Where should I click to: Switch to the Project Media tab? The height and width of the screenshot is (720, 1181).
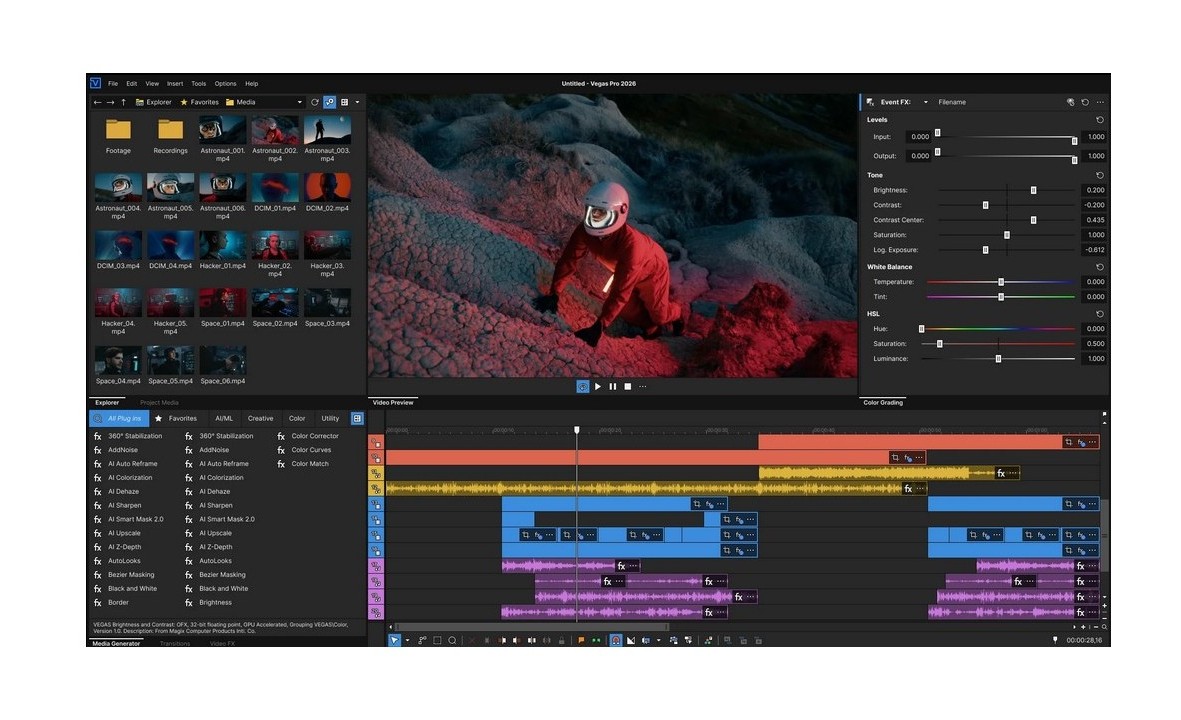[157, 402]
